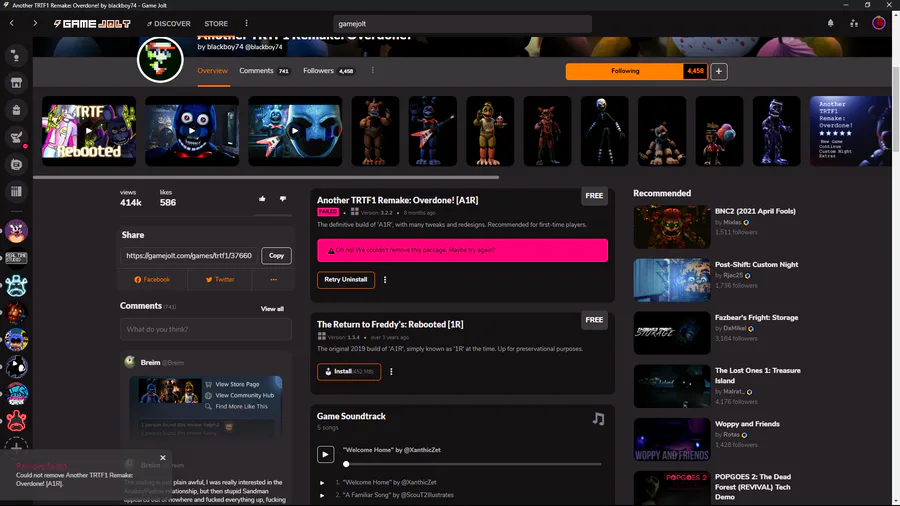Click the soundtrack progress slider
Viewport: 900px width, 506px height.
coord(474,464)
